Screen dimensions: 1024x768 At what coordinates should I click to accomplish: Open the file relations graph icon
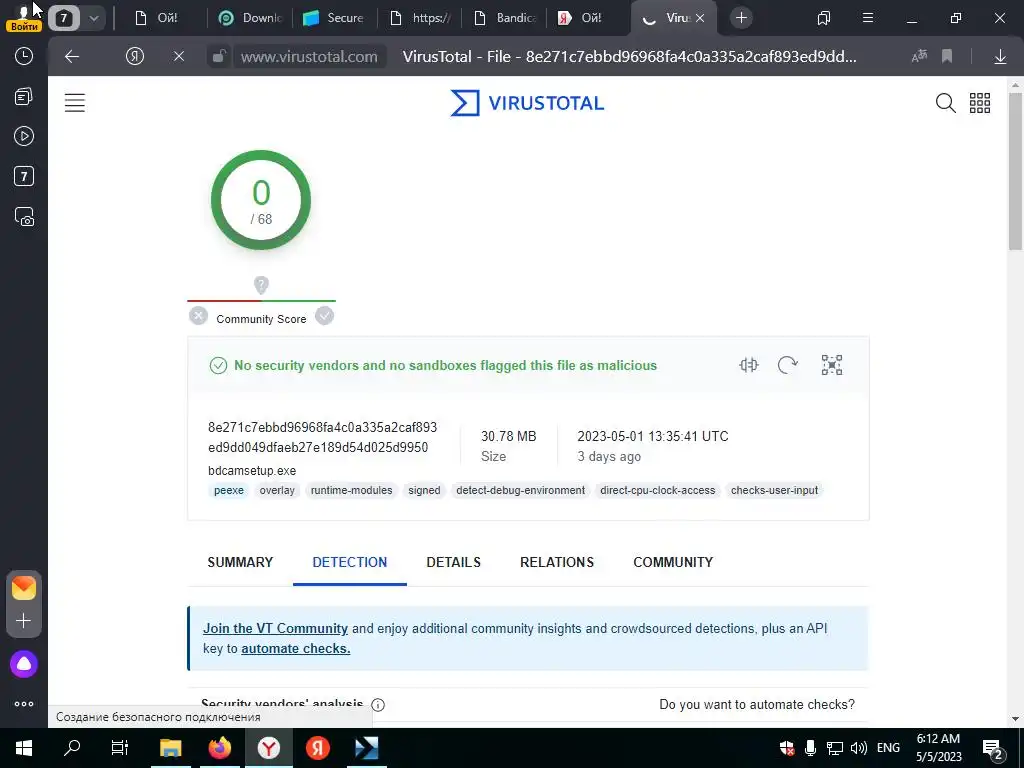coord(832,365)
